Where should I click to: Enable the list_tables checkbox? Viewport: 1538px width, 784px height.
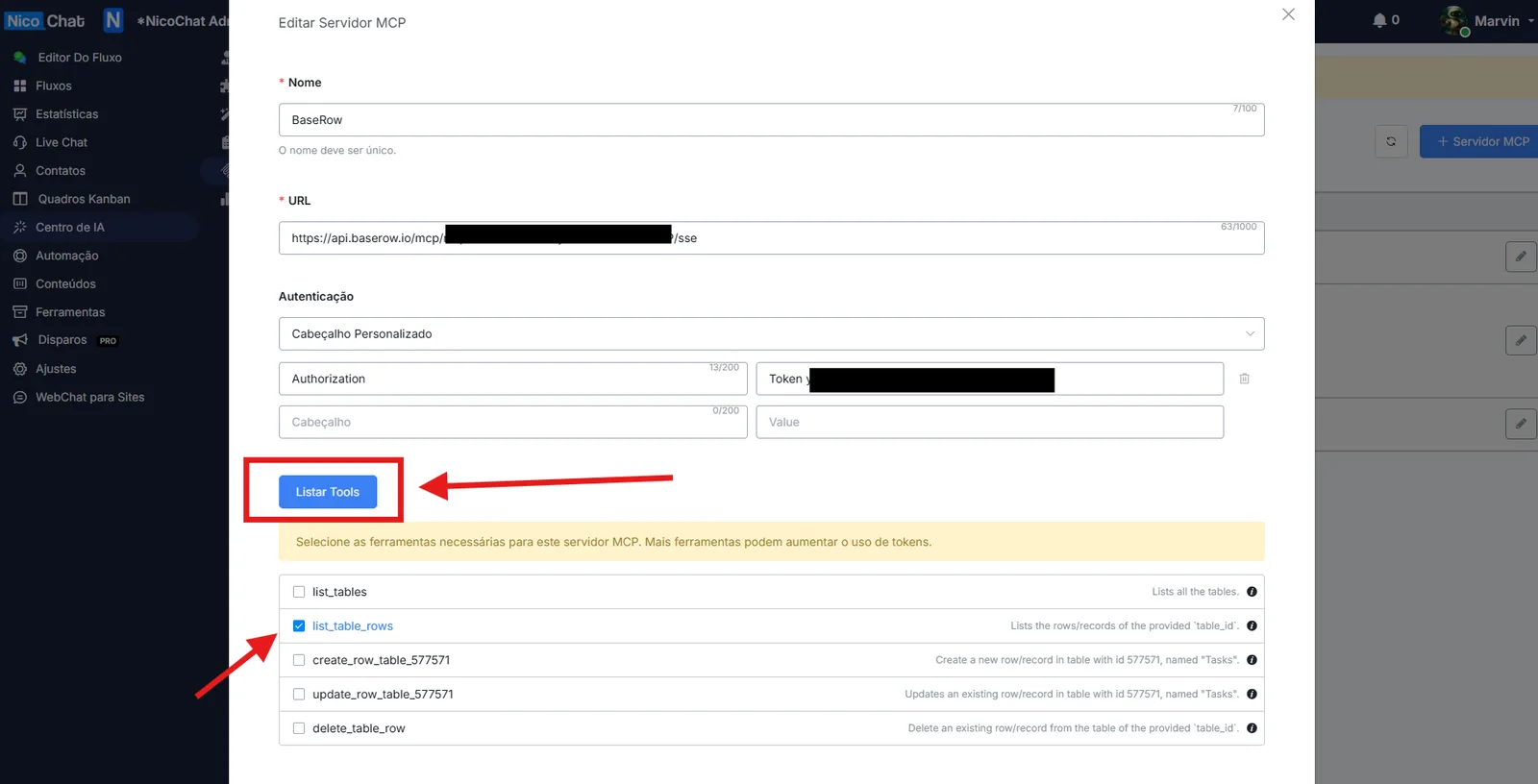299,592
